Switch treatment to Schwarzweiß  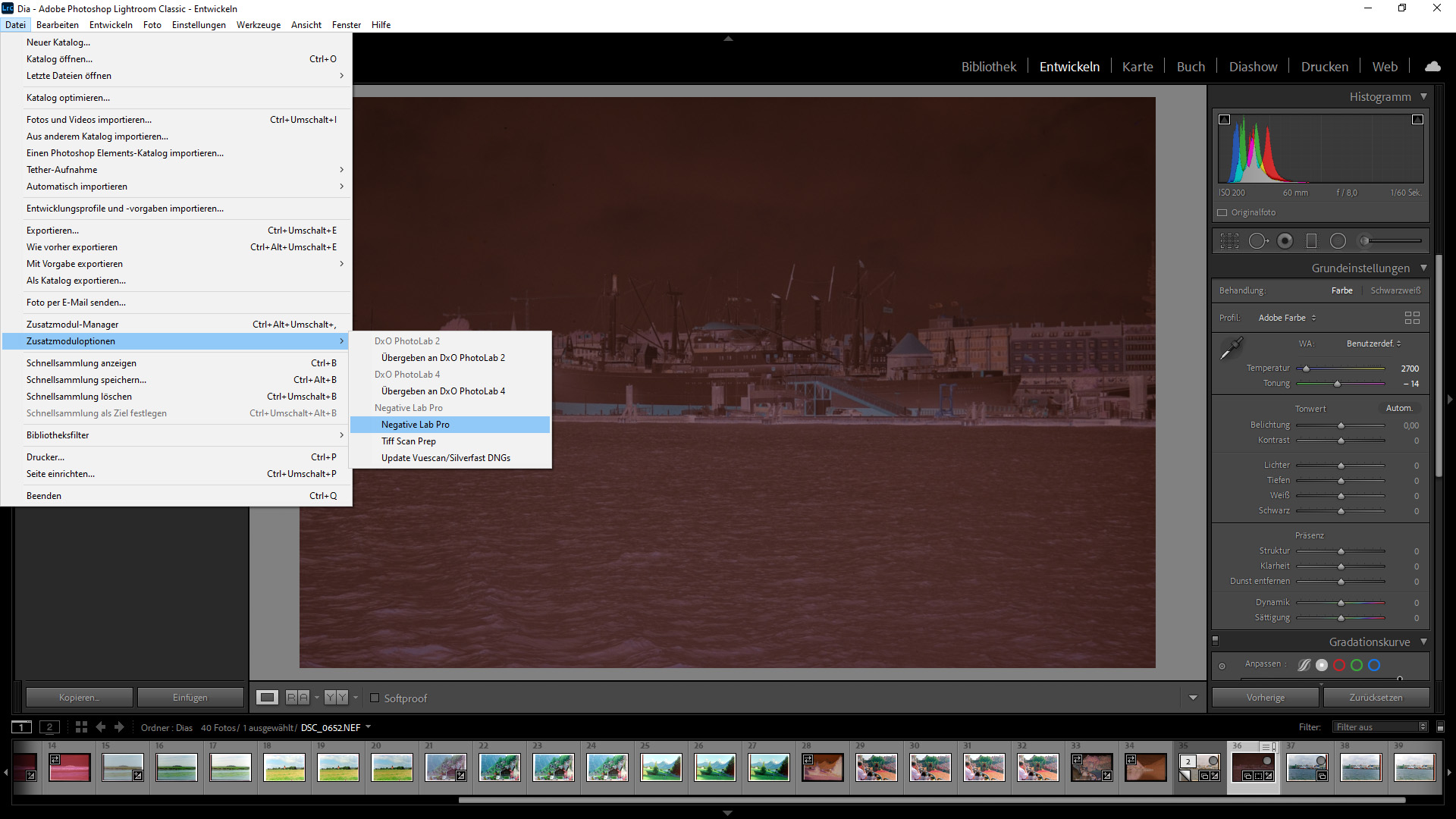pyautogui.click(x=1395, y=290)
